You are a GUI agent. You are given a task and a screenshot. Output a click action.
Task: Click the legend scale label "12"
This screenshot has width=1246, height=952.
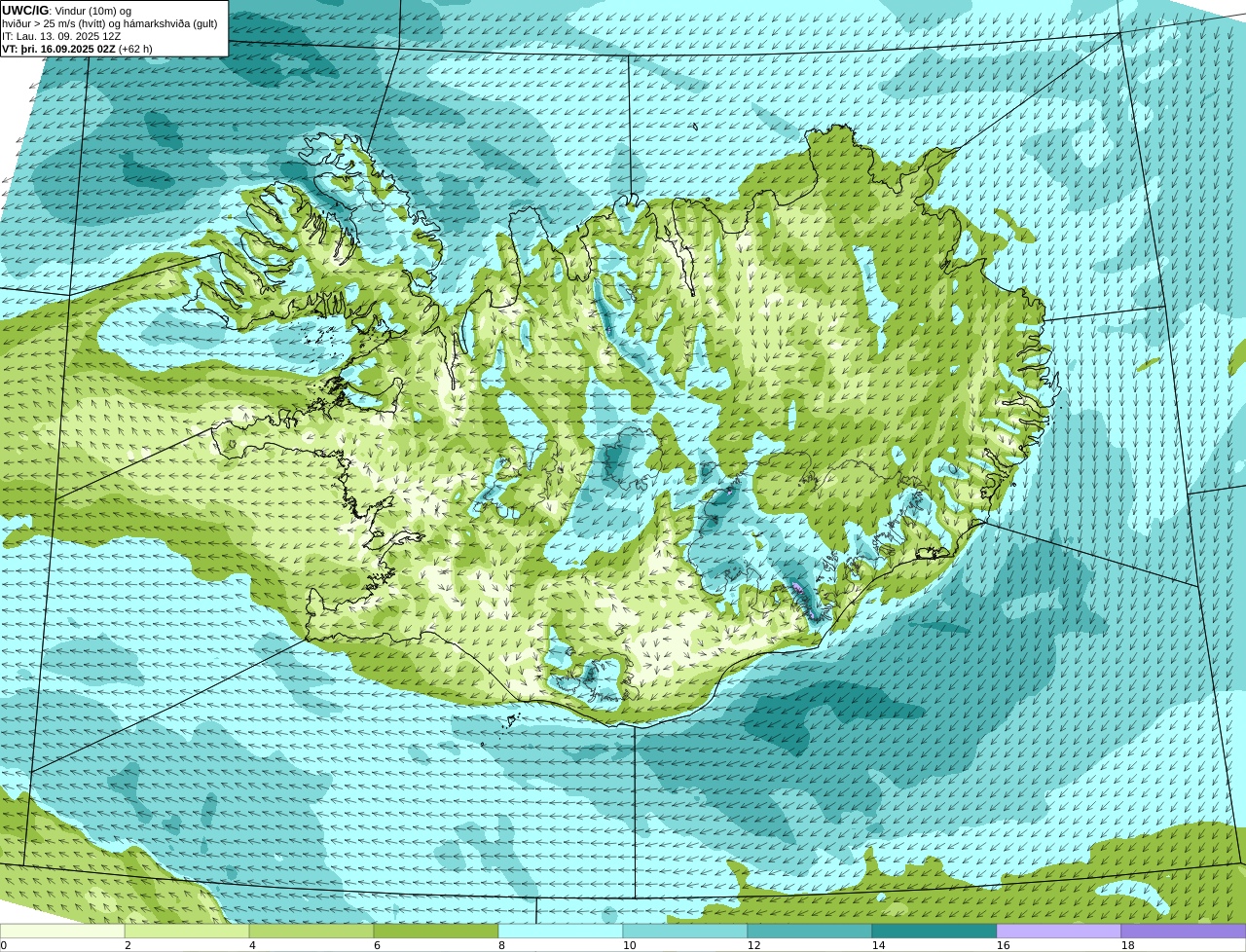[754, 945]
